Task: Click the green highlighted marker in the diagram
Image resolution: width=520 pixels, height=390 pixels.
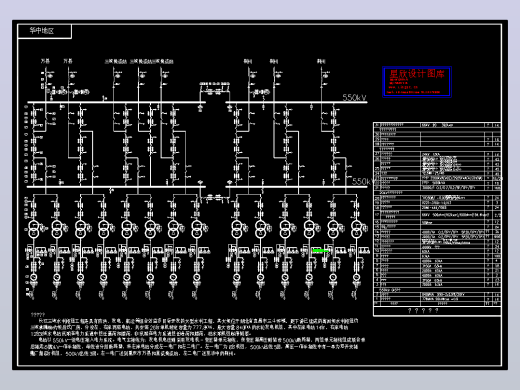Action: 321,251
